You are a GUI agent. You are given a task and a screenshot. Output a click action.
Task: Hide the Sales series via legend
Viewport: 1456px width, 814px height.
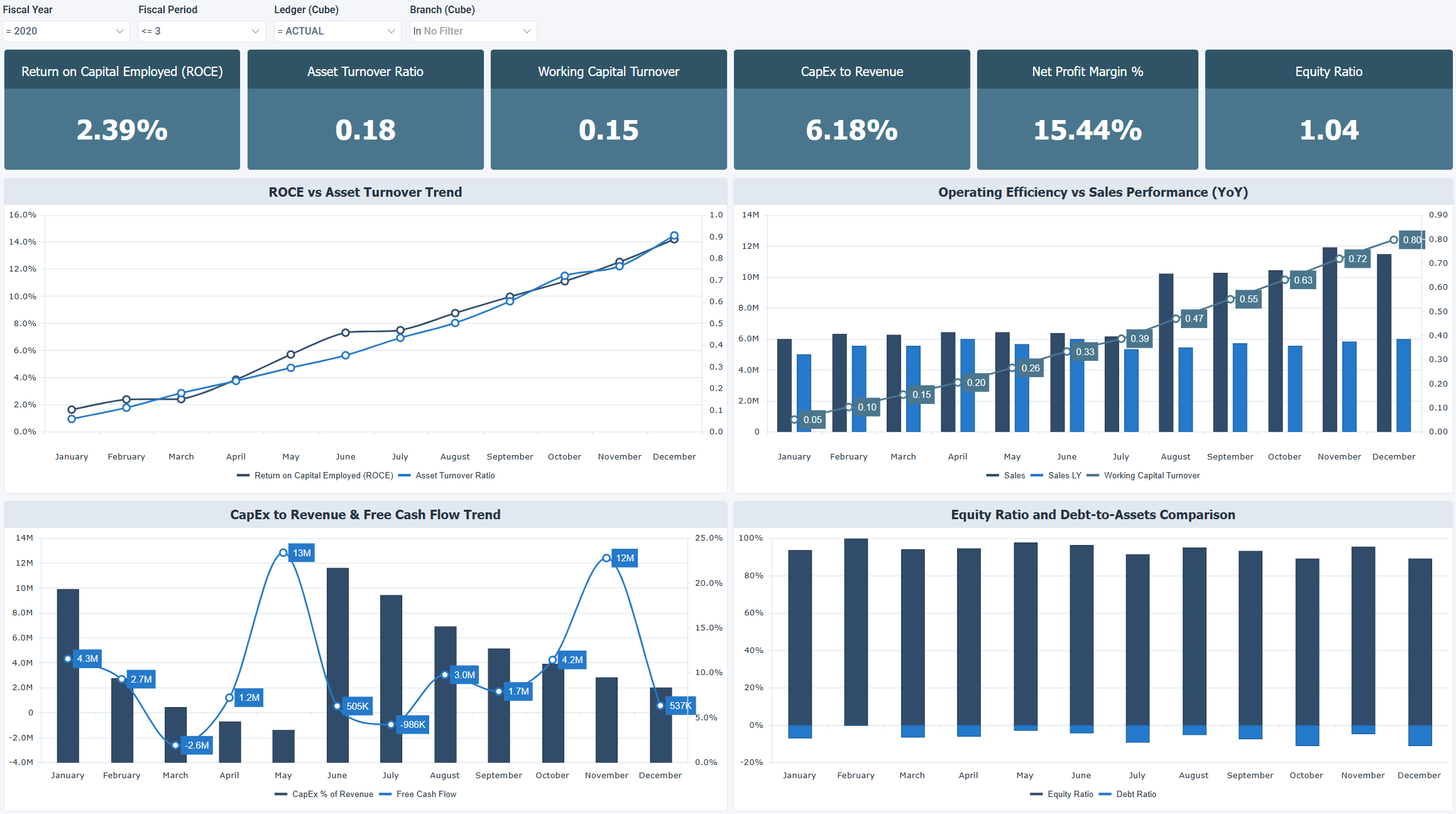(x=1014, y=475)
